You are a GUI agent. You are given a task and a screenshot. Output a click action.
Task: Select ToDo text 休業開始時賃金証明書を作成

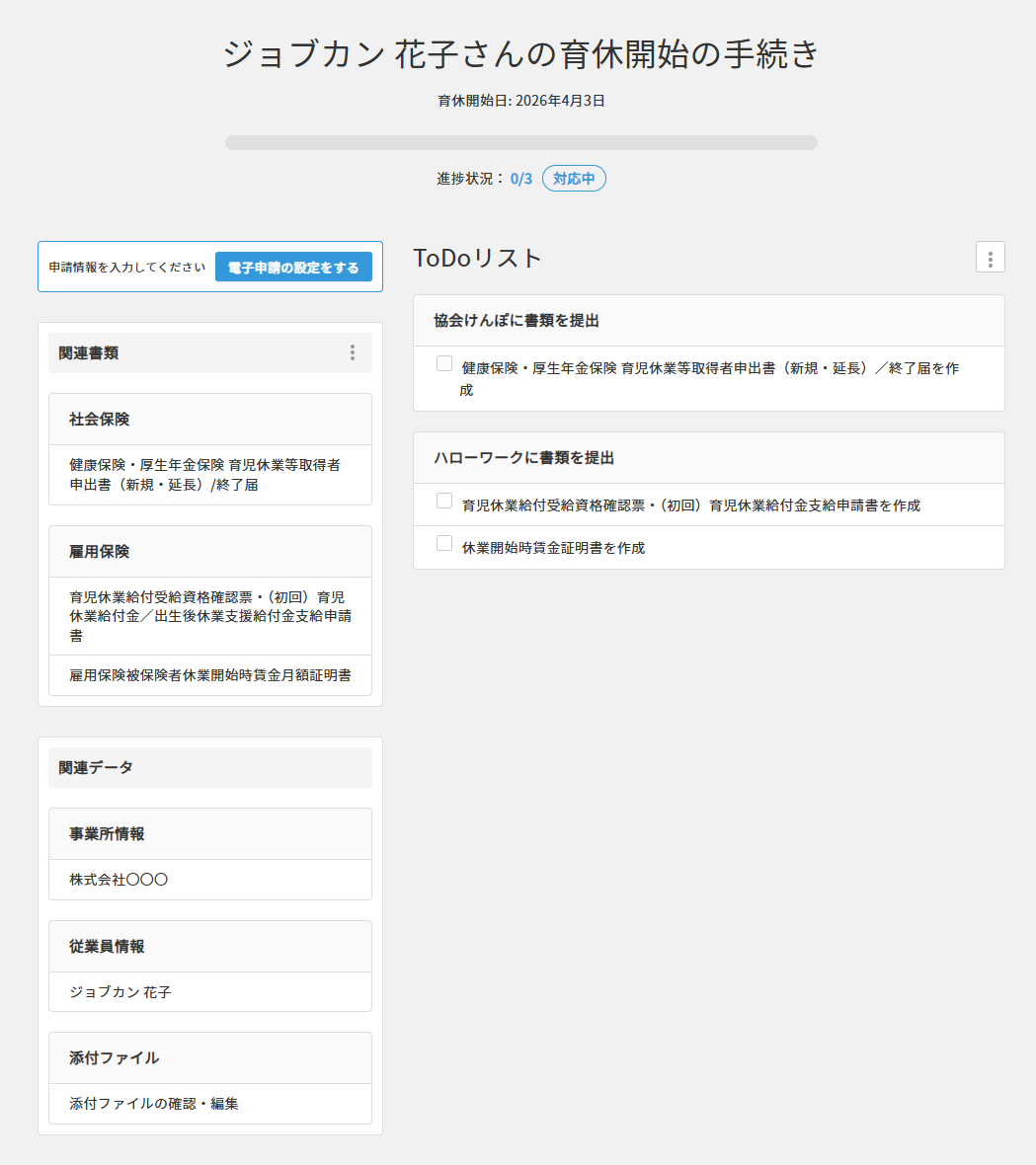(x=554, y=548)
